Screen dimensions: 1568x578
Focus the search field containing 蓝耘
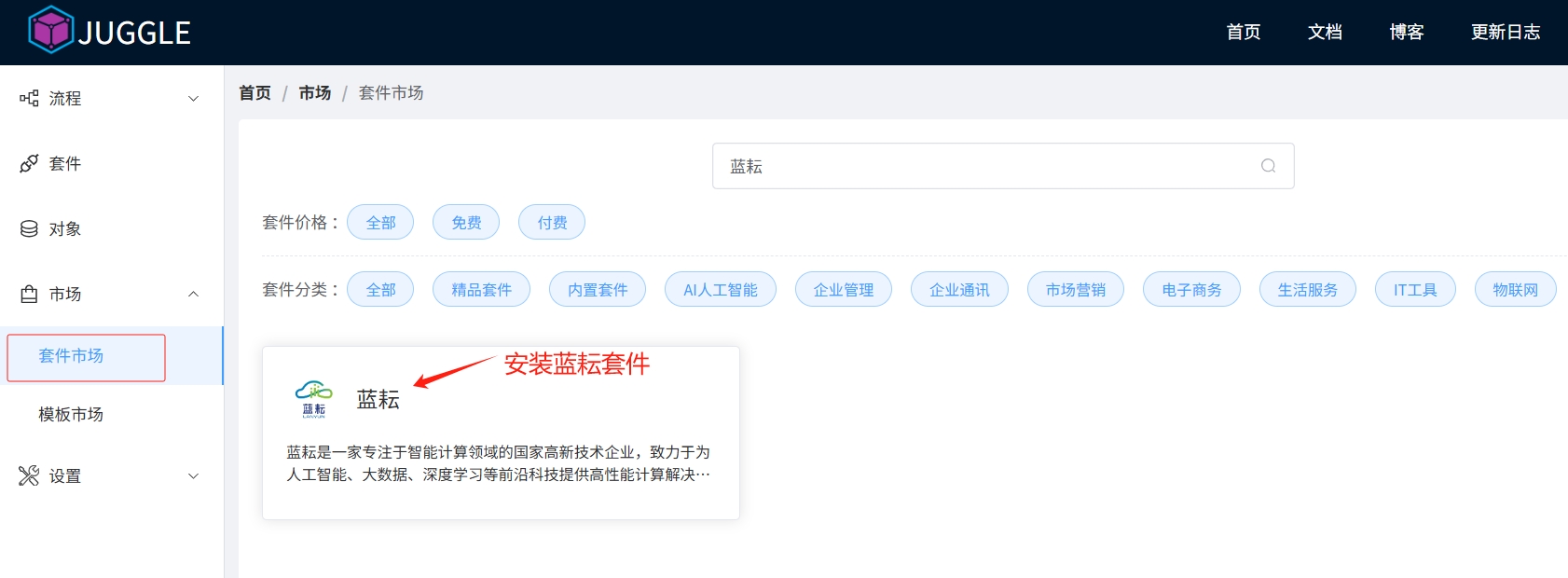coord(1003,166)
